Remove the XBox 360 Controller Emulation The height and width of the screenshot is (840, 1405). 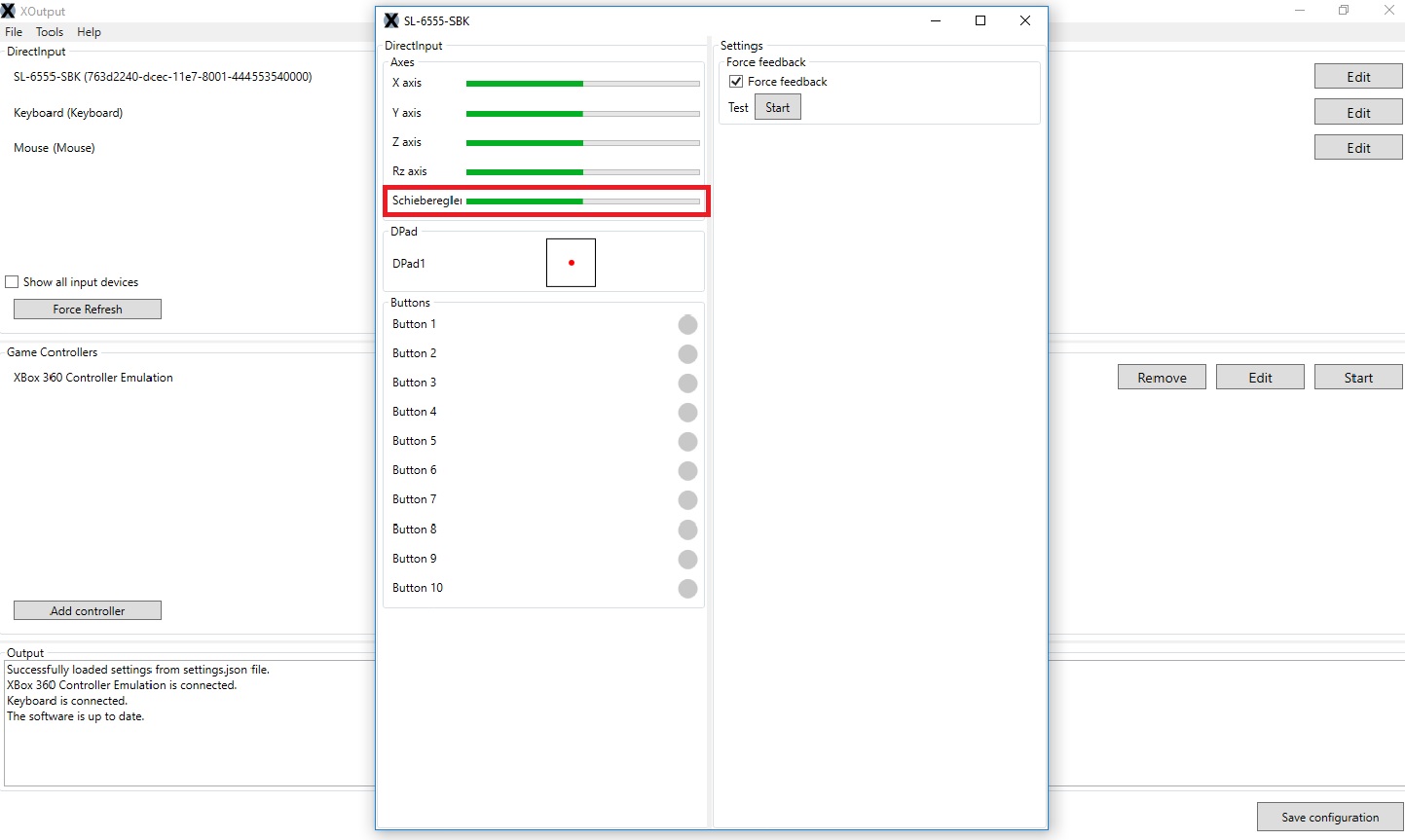click(x=1162, y=376)
